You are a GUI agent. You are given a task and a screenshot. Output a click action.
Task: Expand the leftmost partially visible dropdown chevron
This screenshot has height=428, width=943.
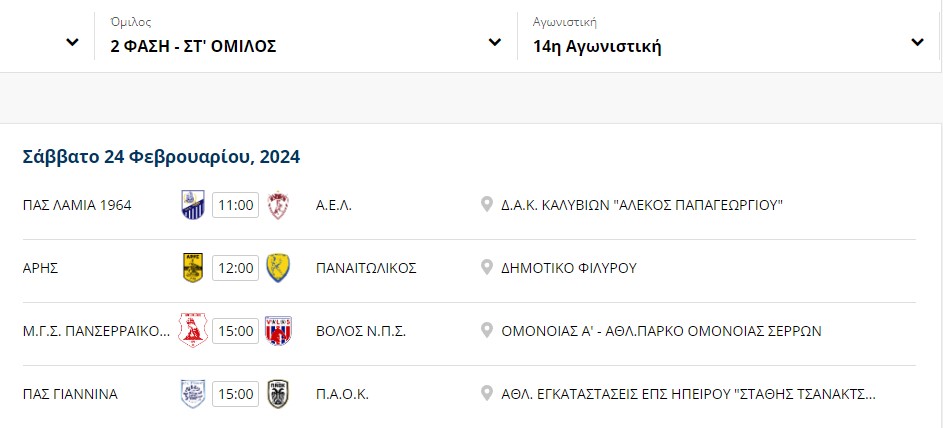72,42
